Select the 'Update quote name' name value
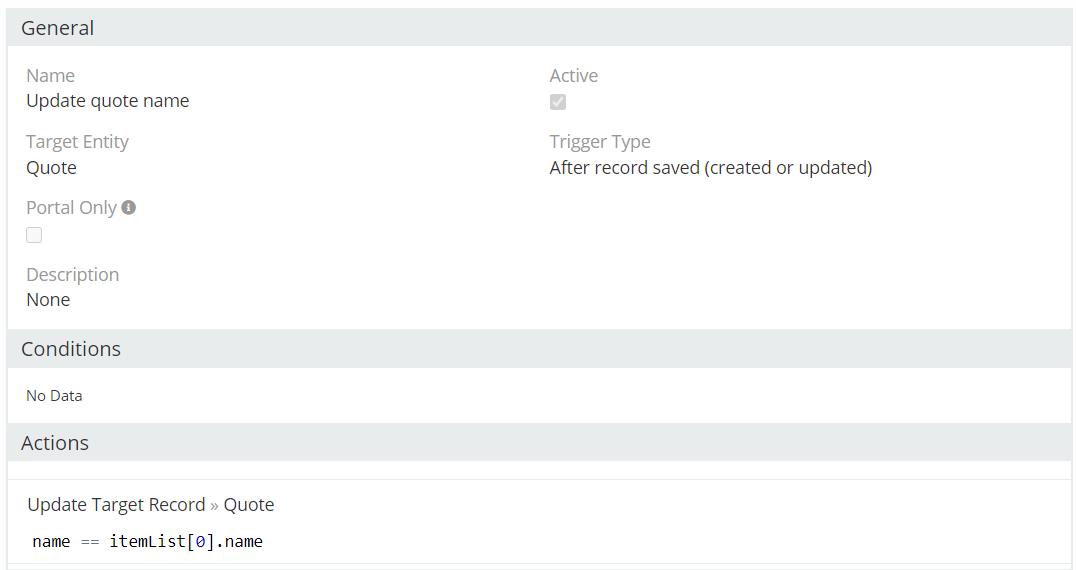The width and height of the screenshot is (1076, 570). coord(107,101)
